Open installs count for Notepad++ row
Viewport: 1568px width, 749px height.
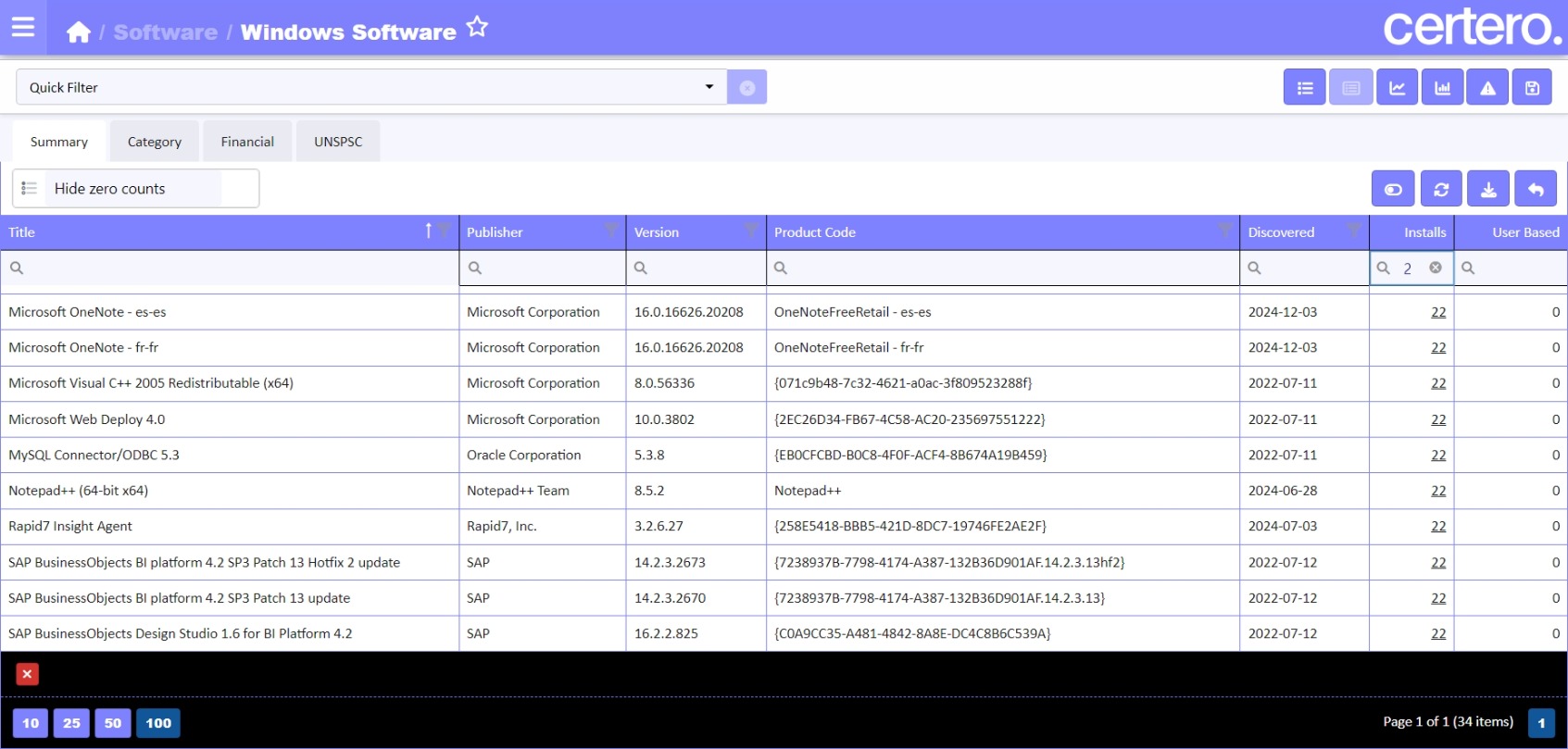click(x=1438, y=491)
